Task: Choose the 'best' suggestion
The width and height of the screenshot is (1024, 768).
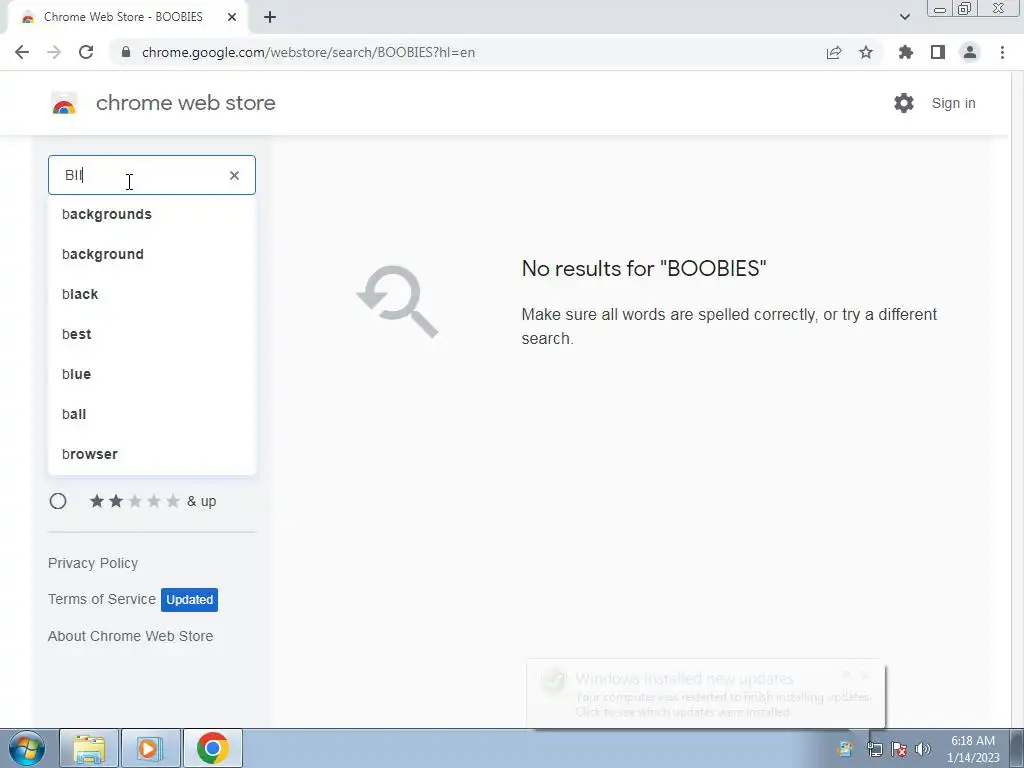Action: 152,334
